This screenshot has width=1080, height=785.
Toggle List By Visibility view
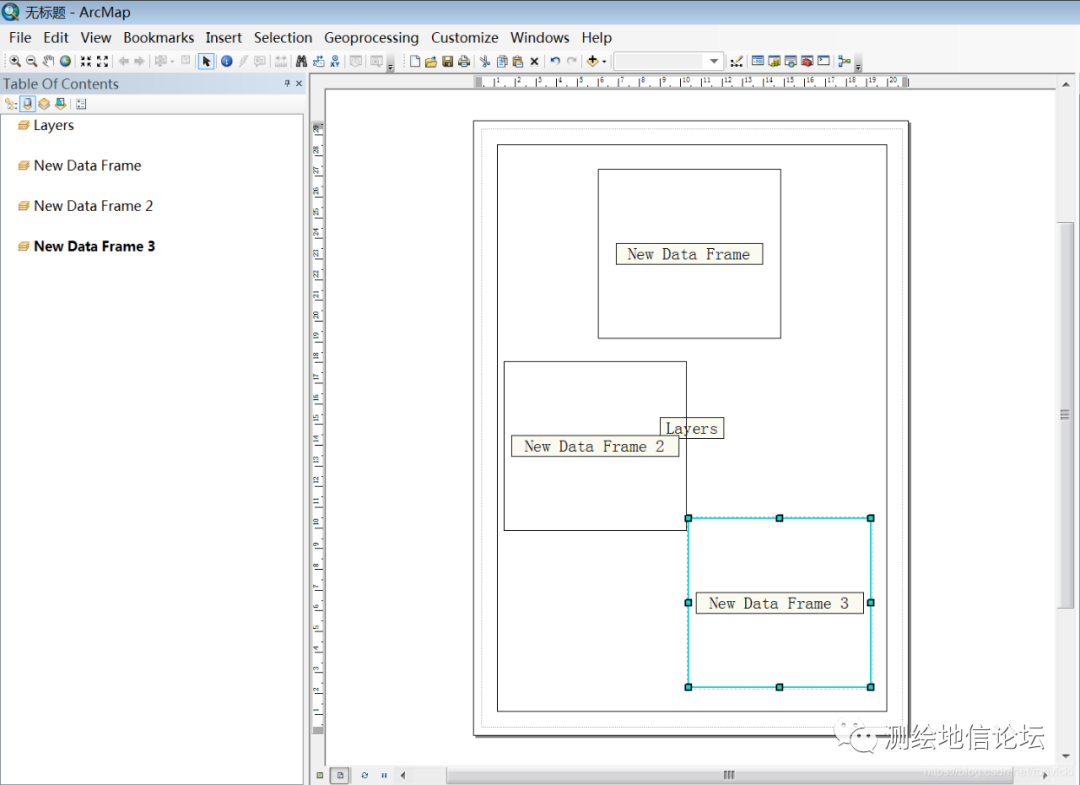pyautogui.click(x=44, y=104)
